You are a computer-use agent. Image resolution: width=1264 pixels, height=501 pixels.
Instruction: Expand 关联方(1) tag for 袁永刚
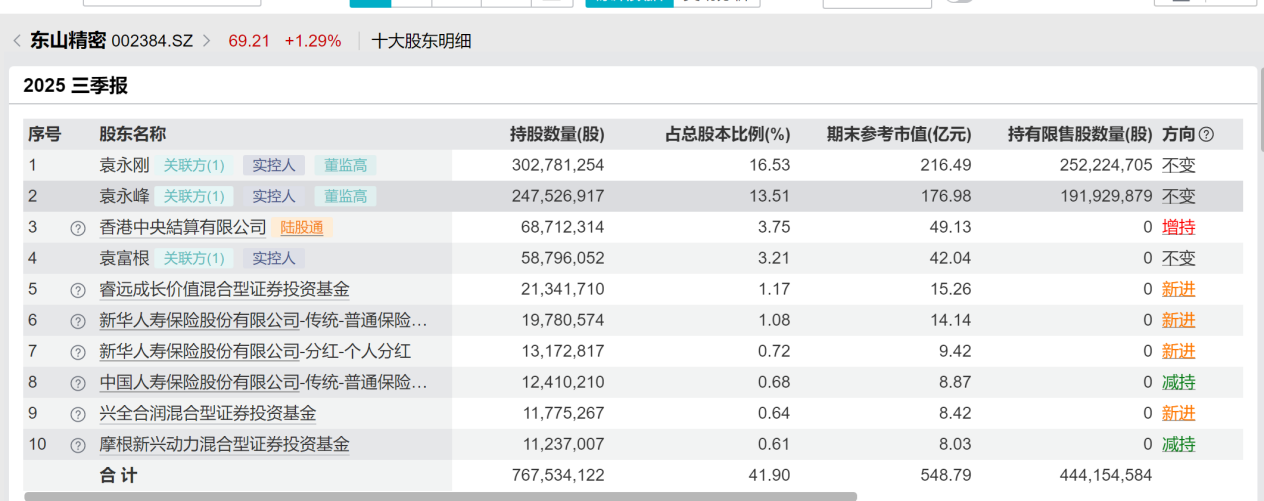(194, 165)
